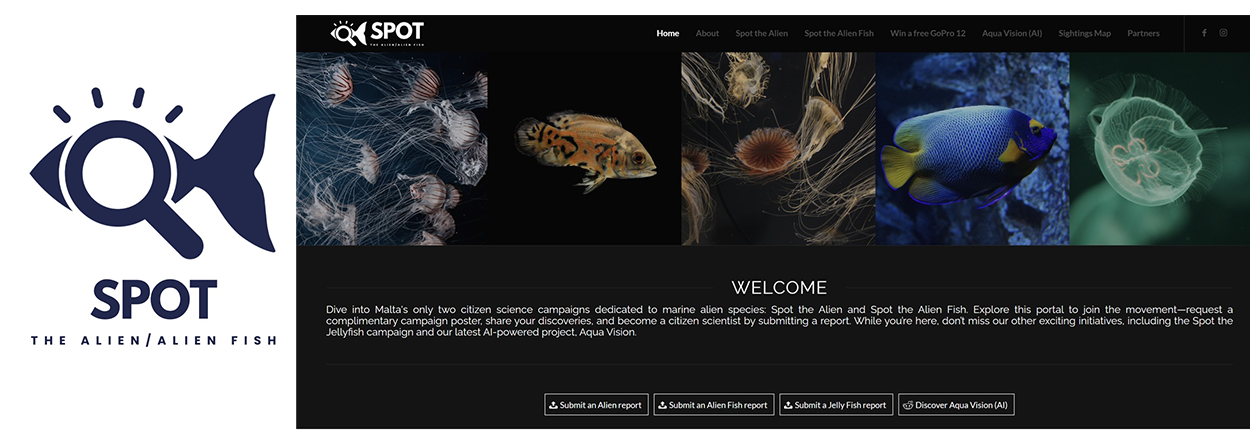View the Sightings Map page

tap(1084, 33)
